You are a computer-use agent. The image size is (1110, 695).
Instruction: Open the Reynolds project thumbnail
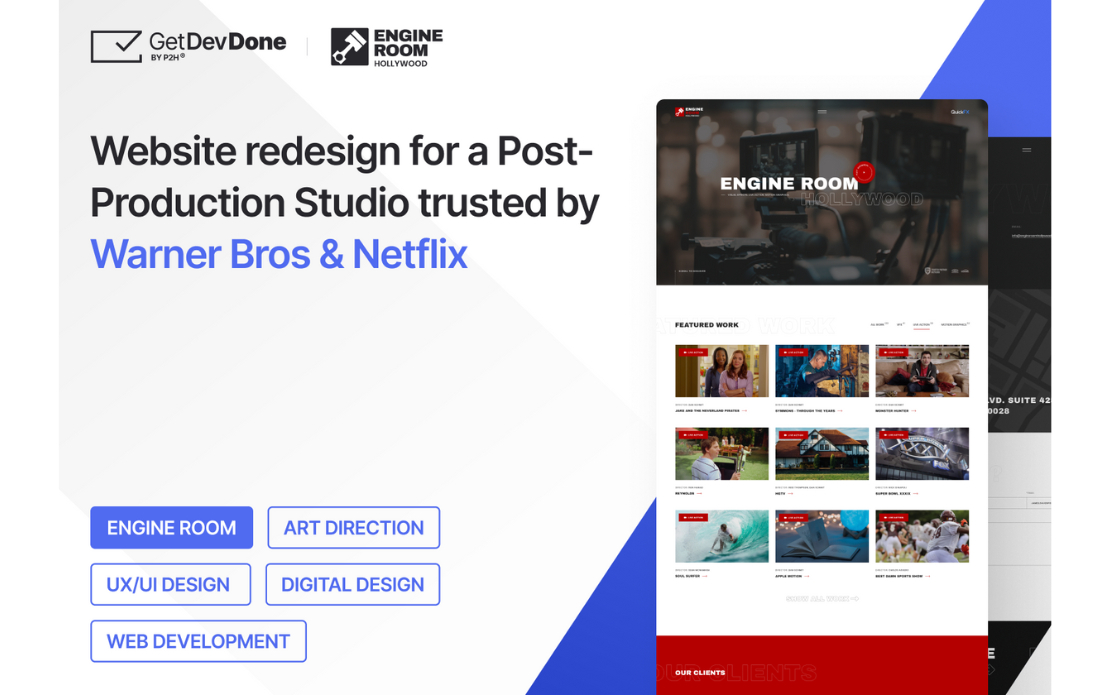[x=721, y=454]
